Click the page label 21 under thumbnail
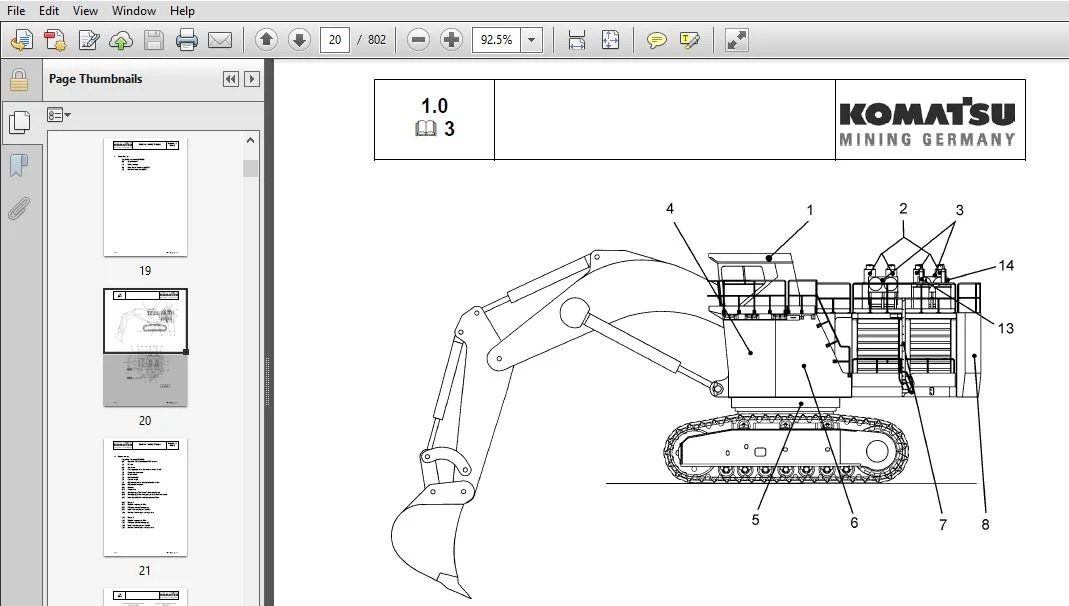The image size is (1069, 606). pos(145,571)
